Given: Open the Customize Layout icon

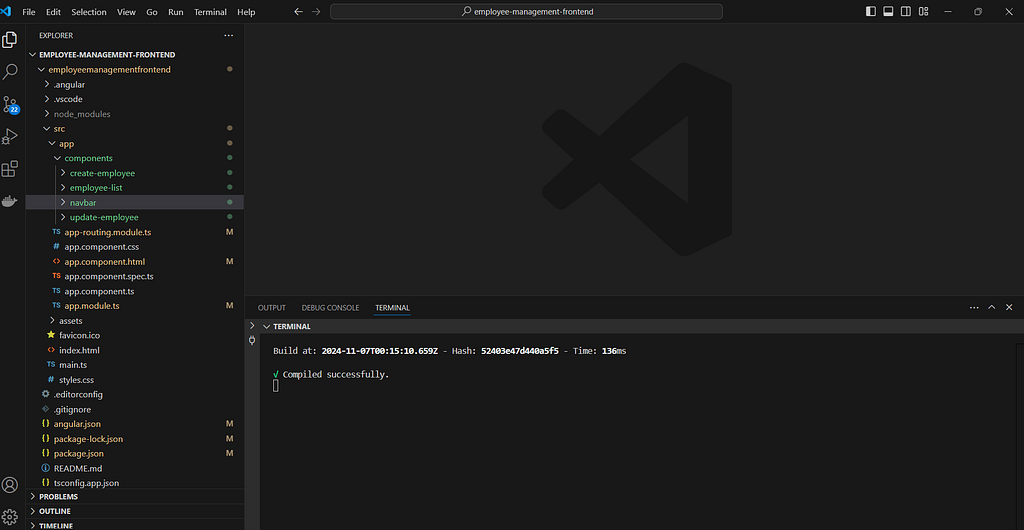Looking at the screenshot, I should coord(923,12).
